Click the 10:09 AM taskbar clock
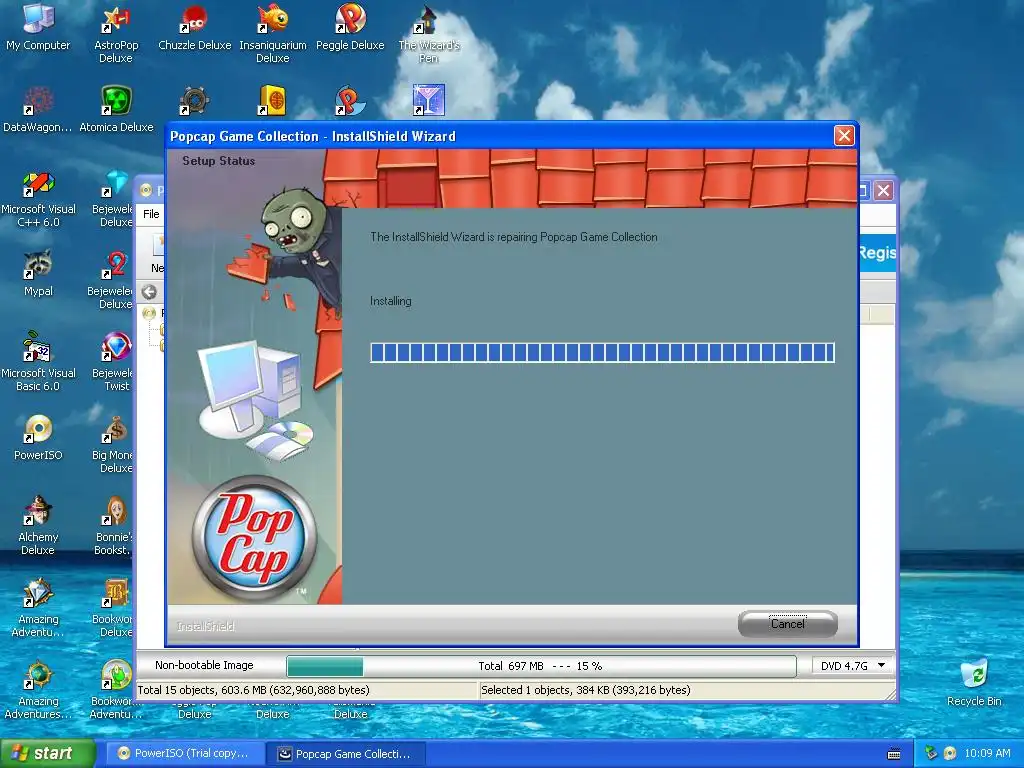The image size is (1024, 768). [987, 753]
